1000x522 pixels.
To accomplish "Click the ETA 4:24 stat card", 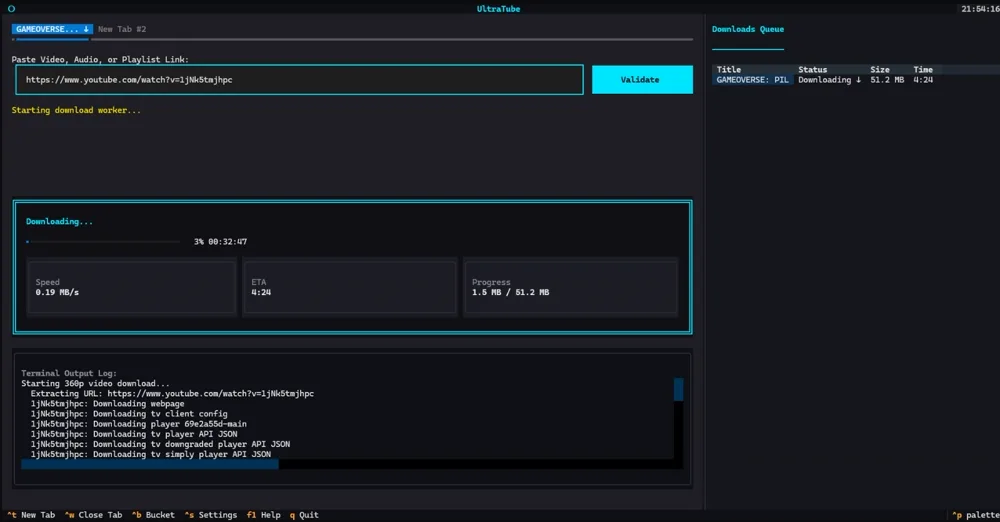I will click(x=350, y=287).
